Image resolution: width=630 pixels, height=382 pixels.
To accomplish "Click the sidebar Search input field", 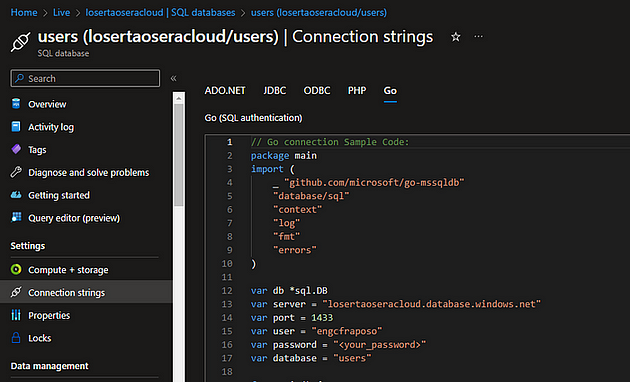I will tap(85, 78).
